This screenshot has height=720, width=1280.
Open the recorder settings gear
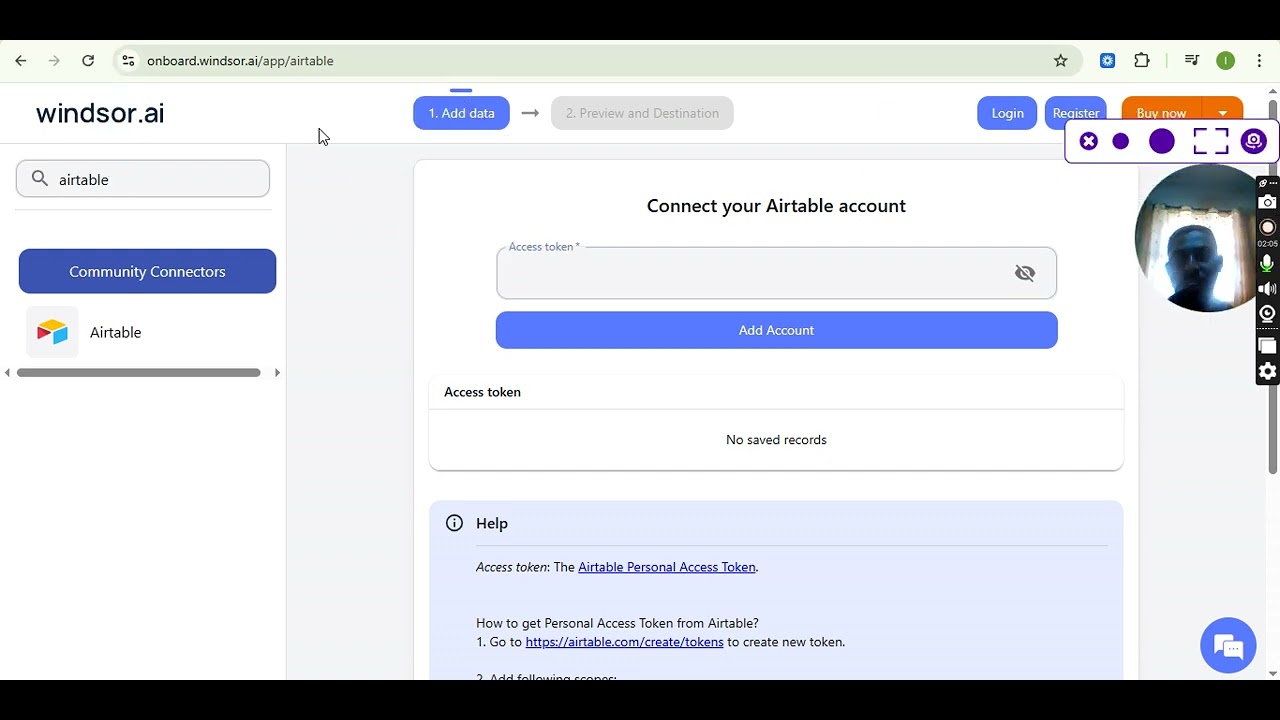click(1267, 372)
